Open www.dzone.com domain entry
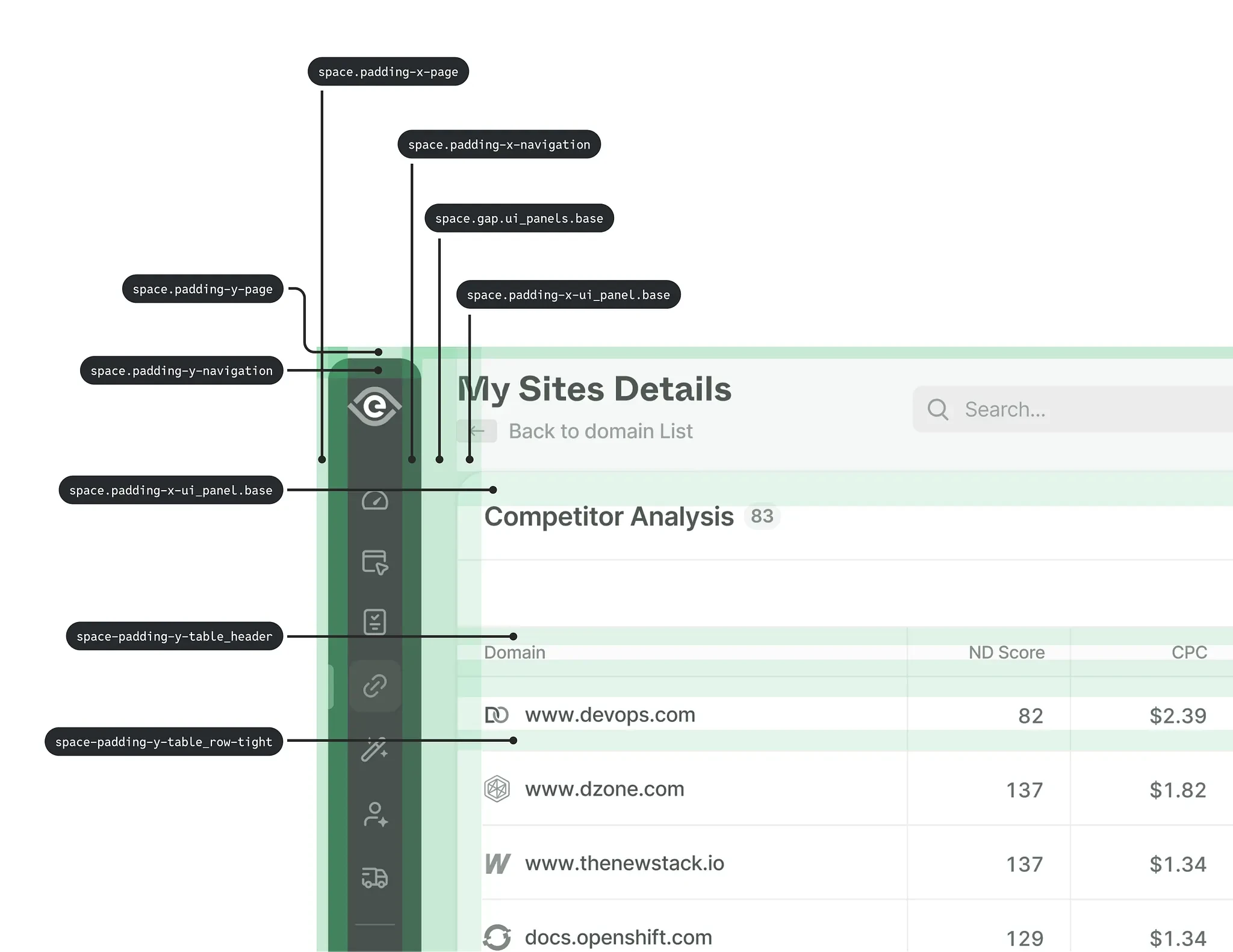Viewport: 1233px width, 952px height. [x=604, y=789]
